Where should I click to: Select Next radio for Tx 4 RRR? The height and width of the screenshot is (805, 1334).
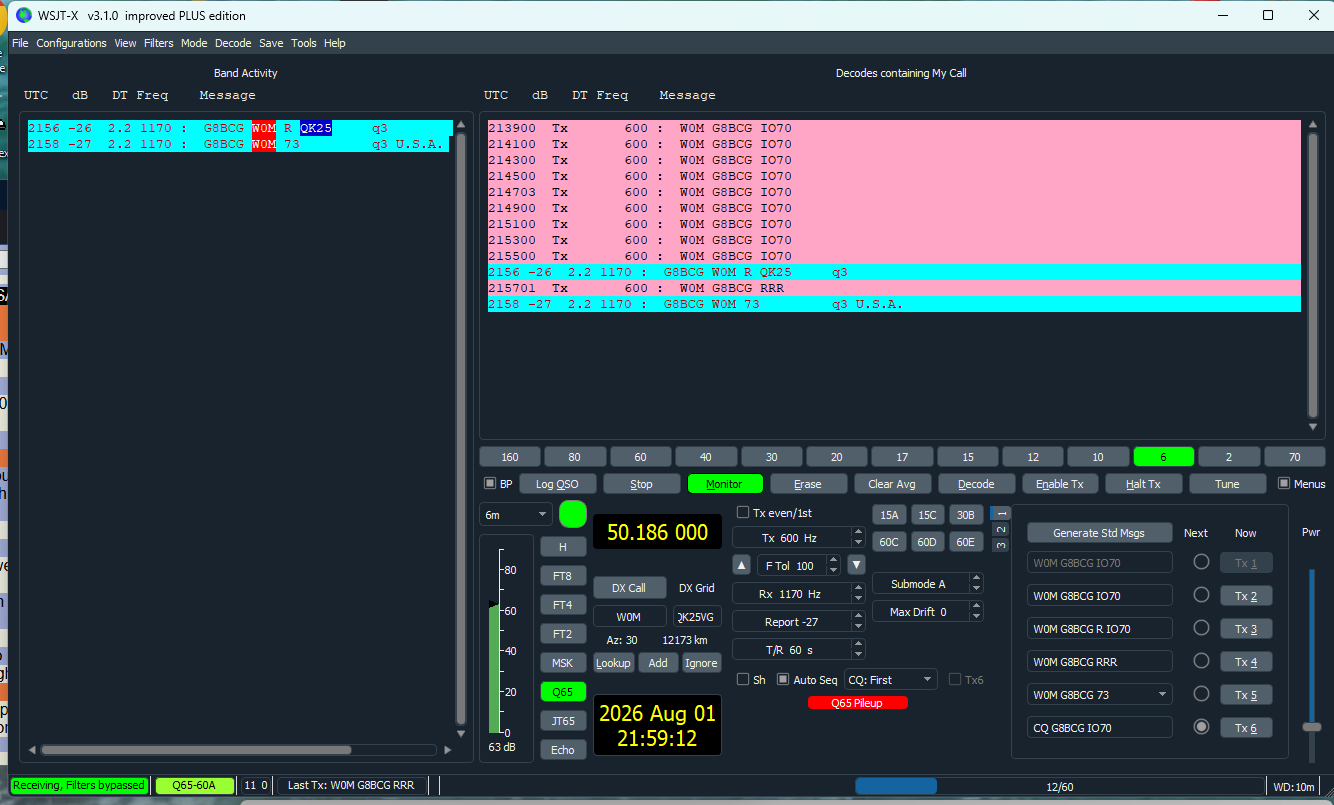[1201, 661]
